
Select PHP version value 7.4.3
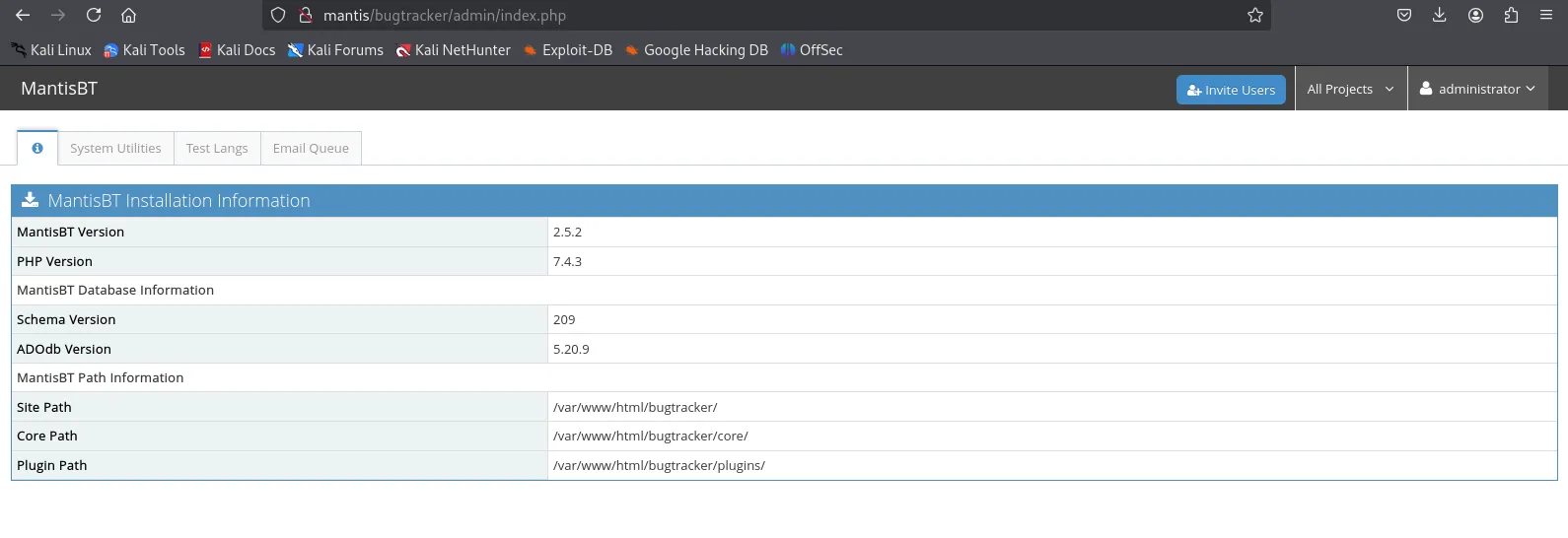pos(567,262)
